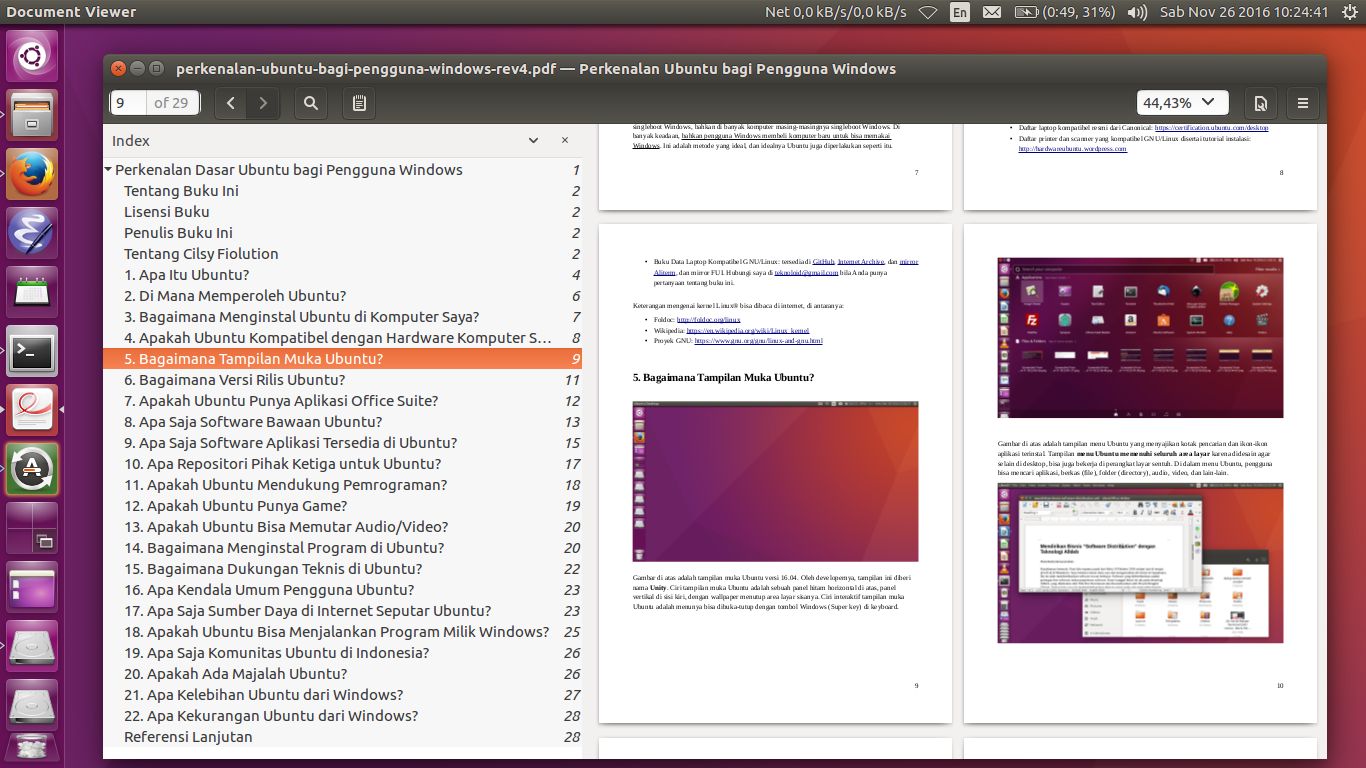The height and width of the screenshot is (768, 1366).
Task: Open the in-document search tool
Action: point(310,102)
